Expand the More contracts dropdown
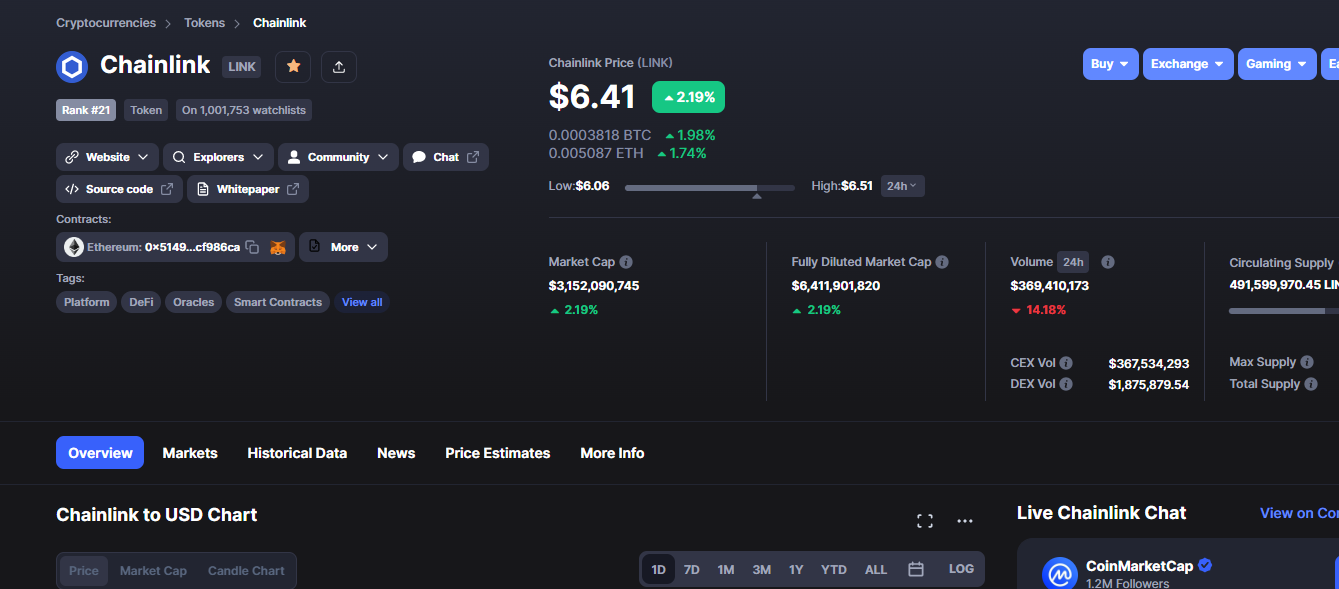The width and height of the screenshot is (1339, 589). pos(343,247)
